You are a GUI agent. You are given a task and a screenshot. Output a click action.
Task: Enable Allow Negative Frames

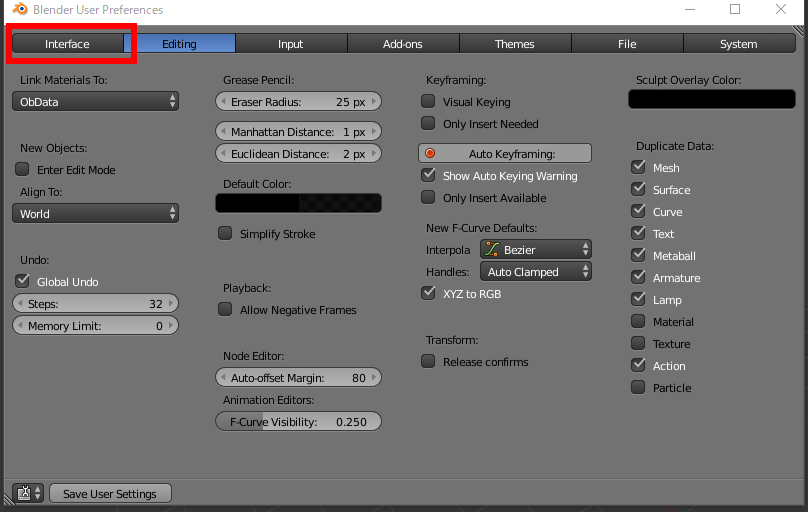click(225, 310)
